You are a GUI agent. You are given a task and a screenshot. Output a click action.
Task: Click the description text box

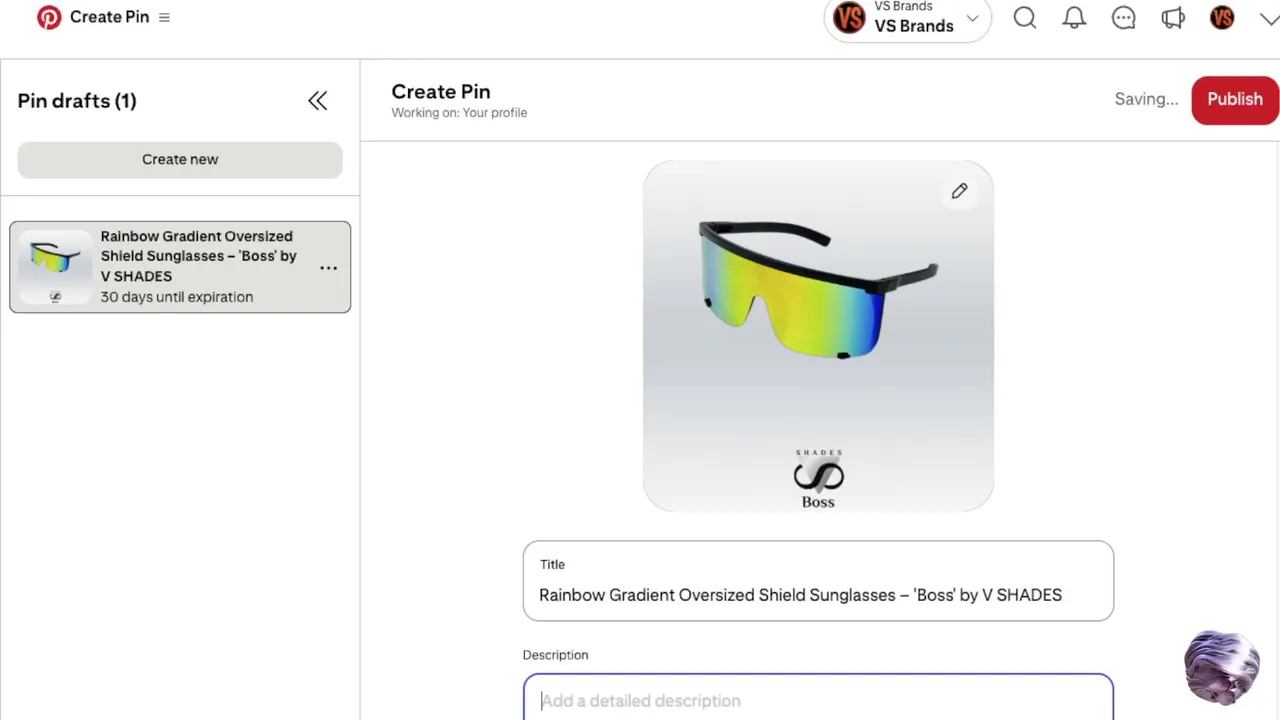(x=818, y=698)
